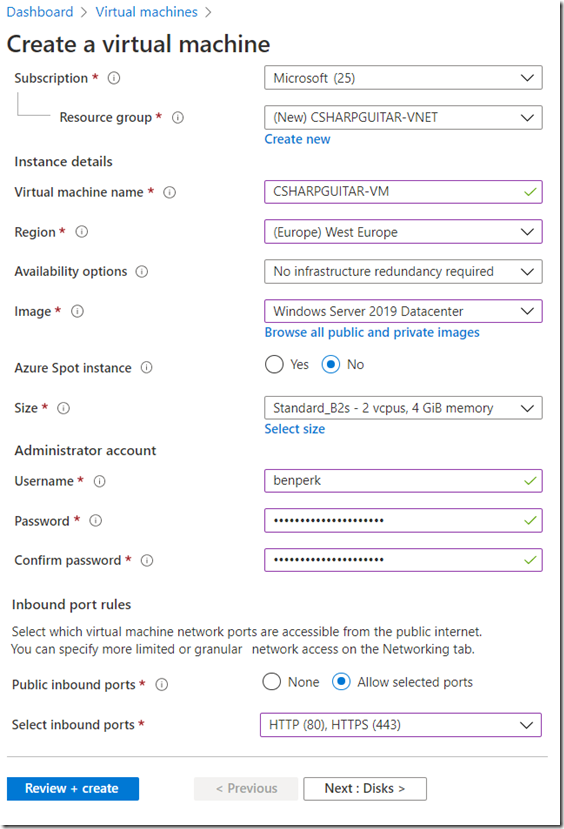Click into the Username field

403,481
